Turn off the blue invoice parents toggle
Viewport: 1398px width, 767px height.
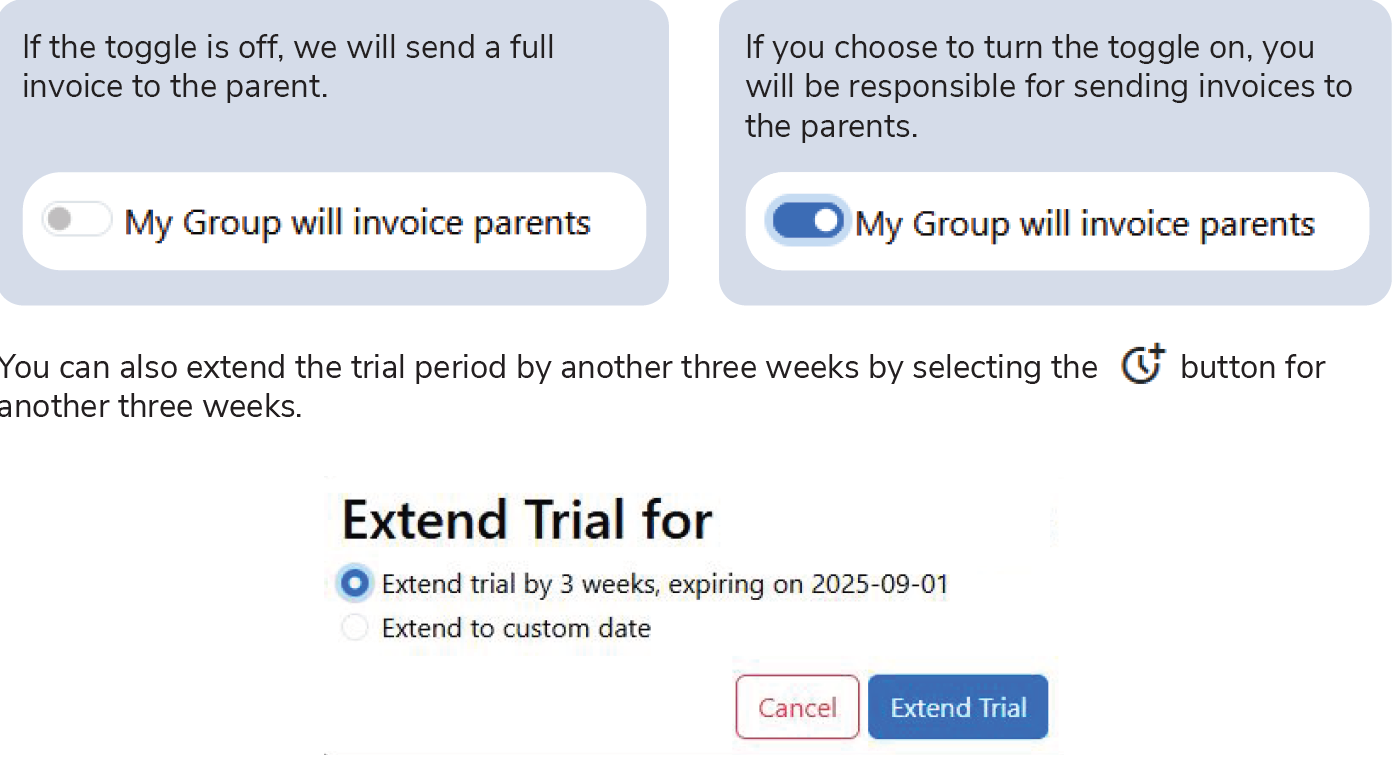(808, 221)
